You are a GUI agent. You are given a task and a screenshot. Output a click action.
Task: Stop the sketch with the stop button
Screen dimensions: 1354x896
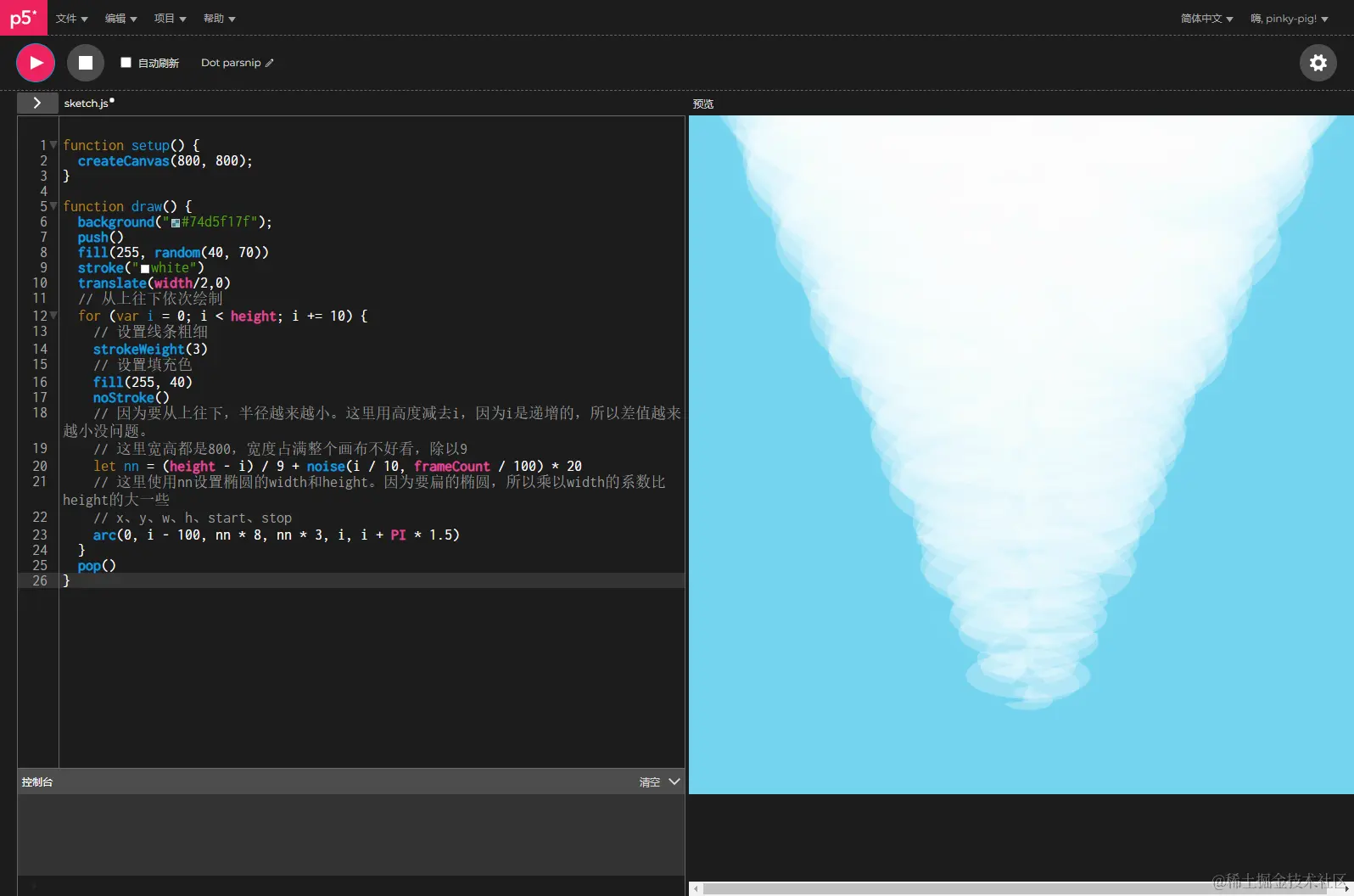pos(86,63)
